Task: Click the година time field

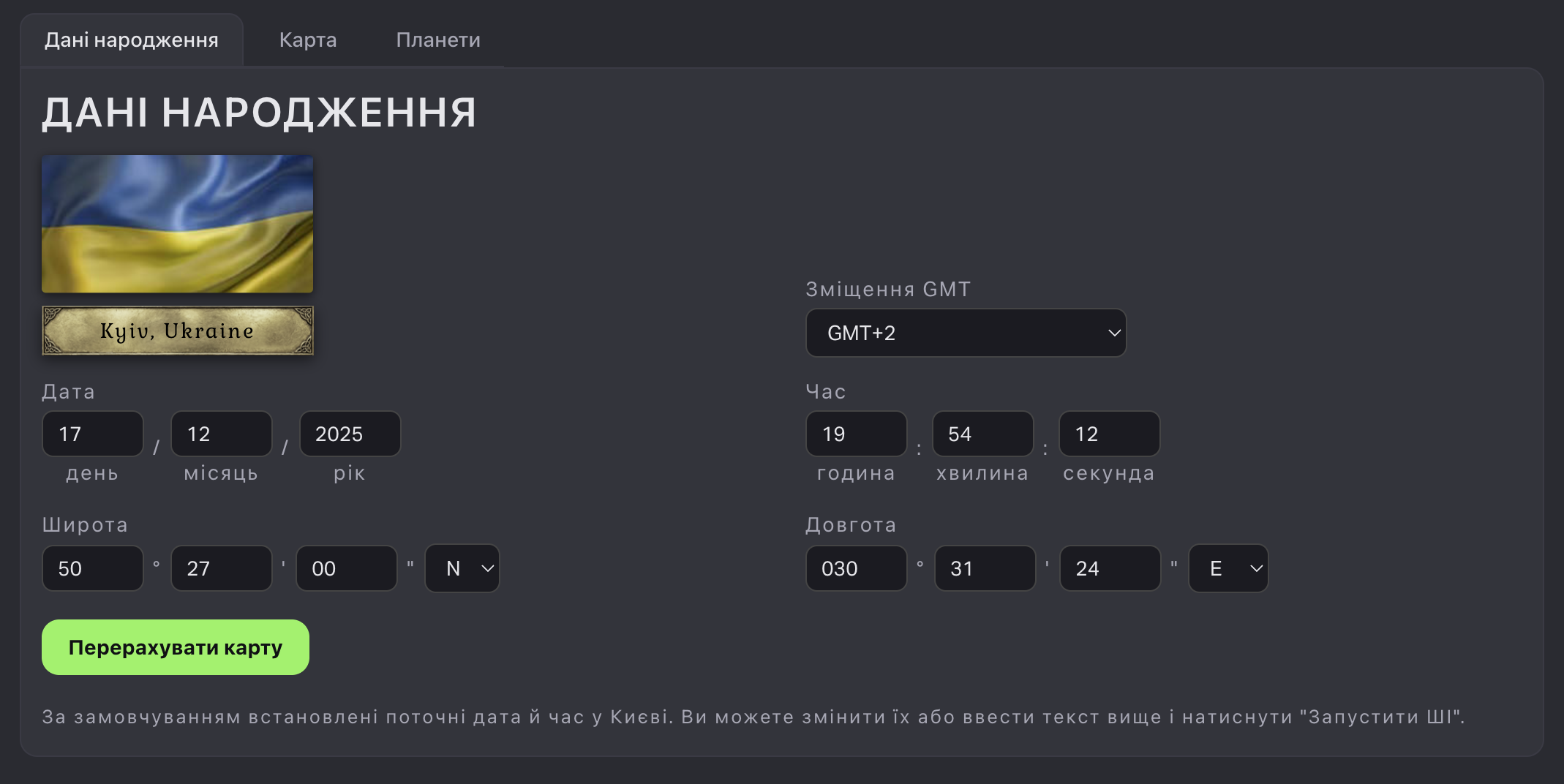Action: [x=857, y=434]
